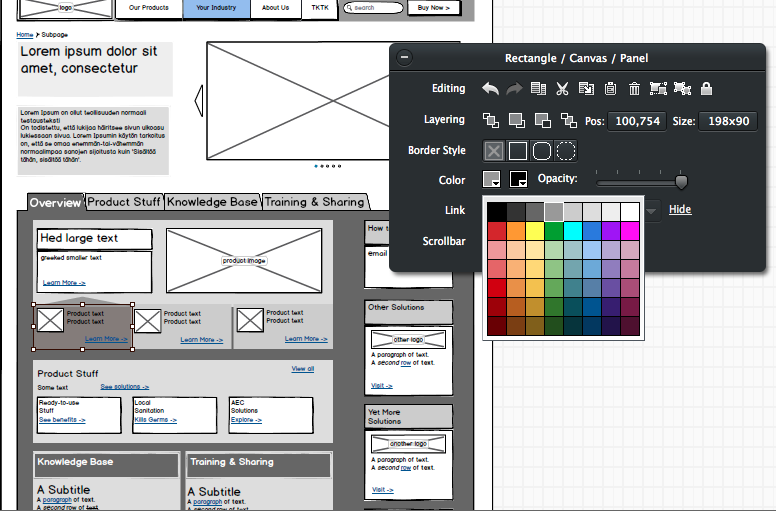
Task: Pick the black swatch in color palette
Action: (497, 212)
